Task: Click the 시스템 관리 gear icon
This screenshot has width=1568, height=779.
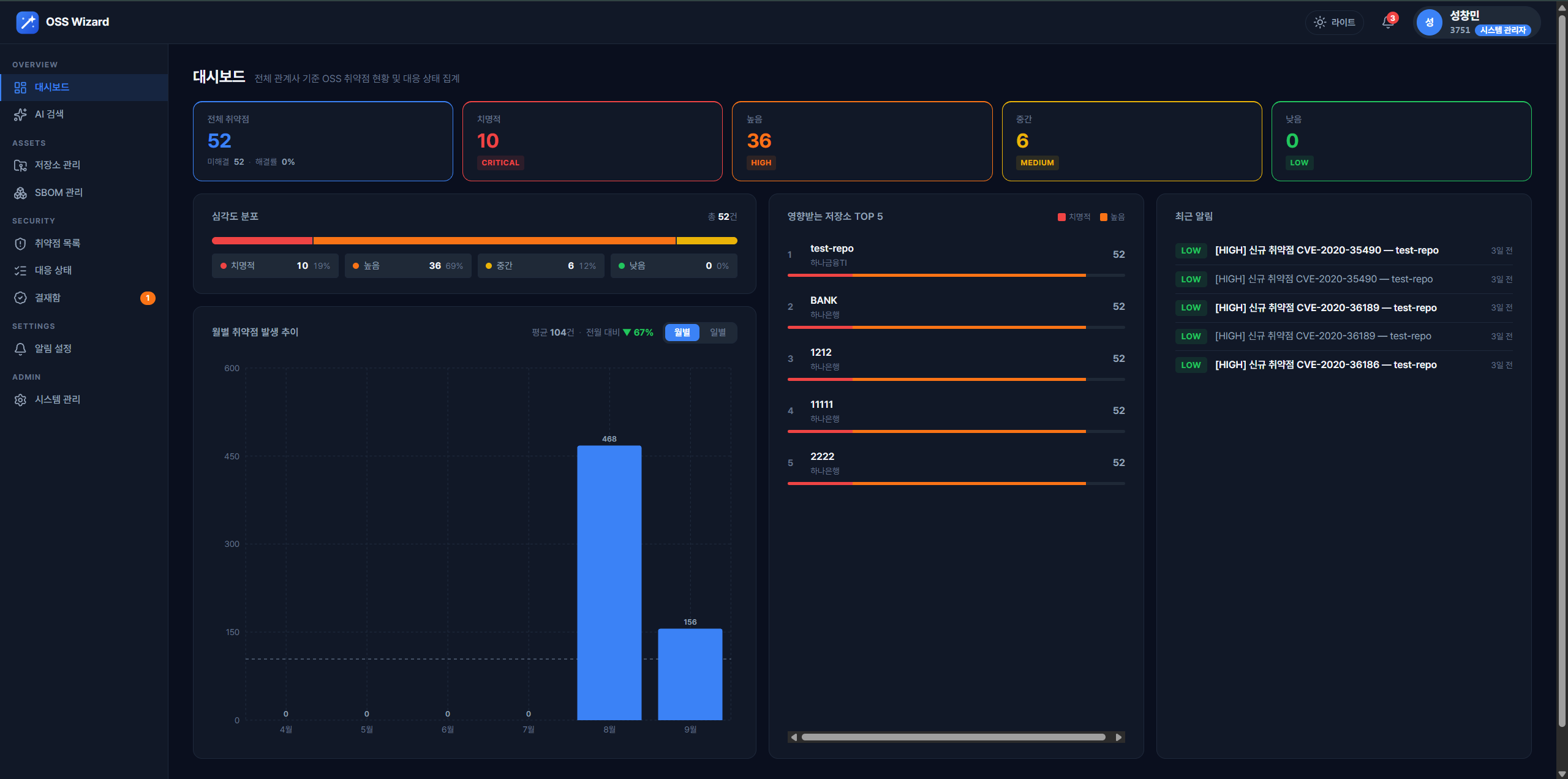Action: click(20, 399)
